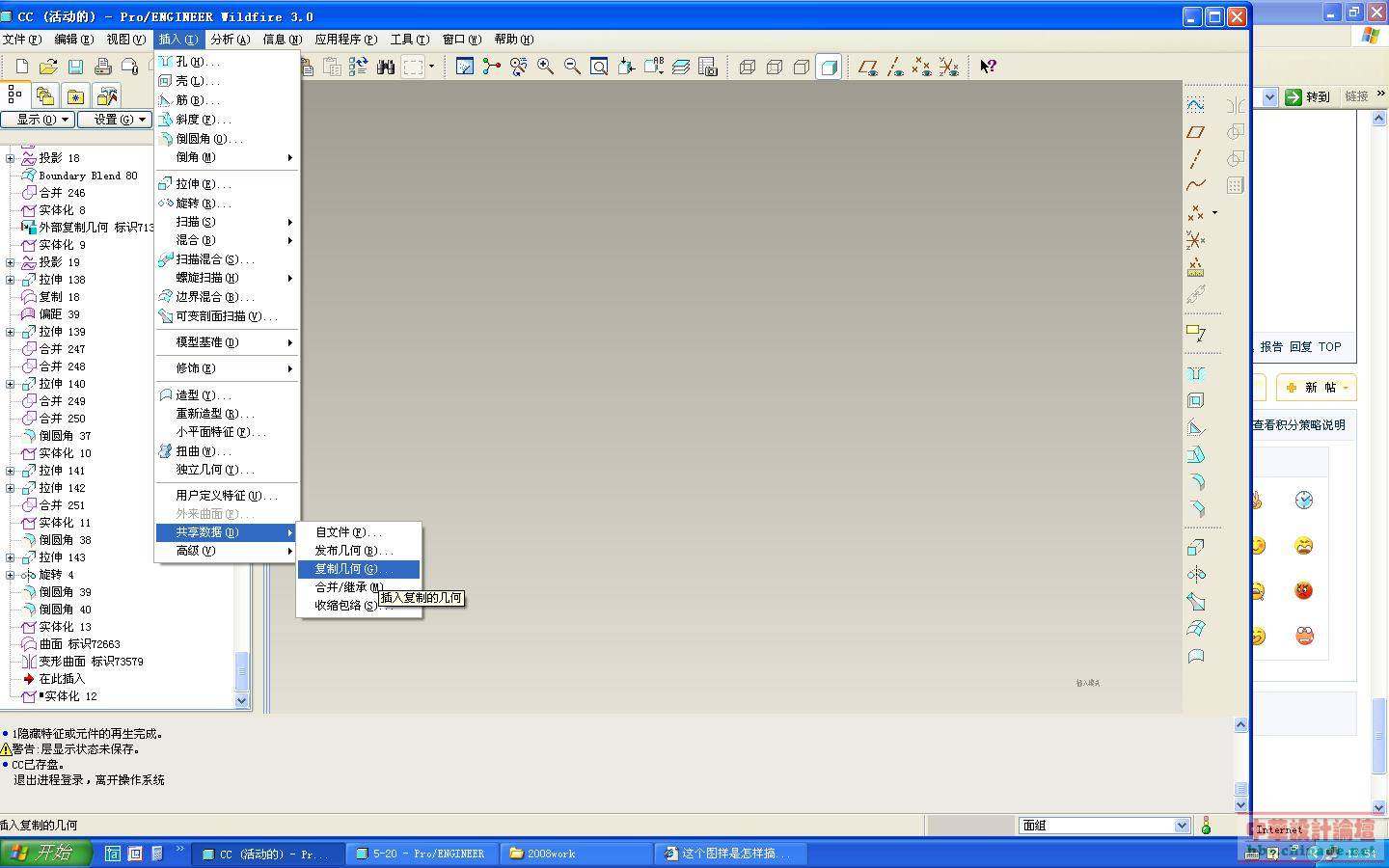The height and width of the screenshot is (868, 1389).
Task: Toggle datum points display
Action: (921, 67)
